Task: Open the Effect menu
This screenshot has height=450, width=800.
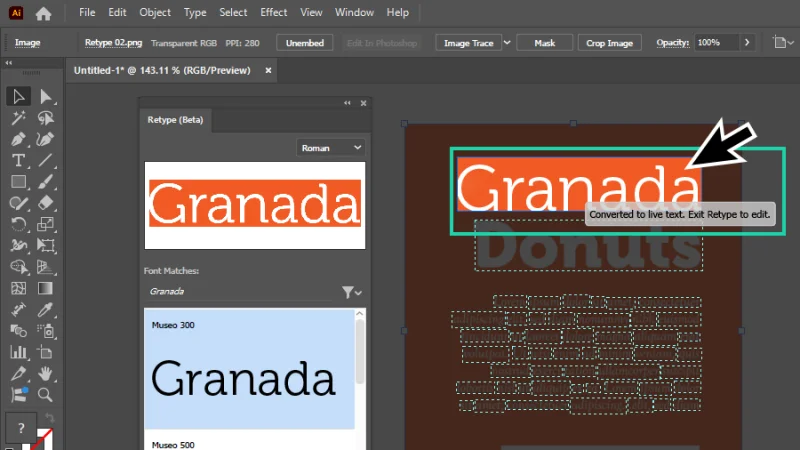Action: pyautogui.click(x=273, y=12)
